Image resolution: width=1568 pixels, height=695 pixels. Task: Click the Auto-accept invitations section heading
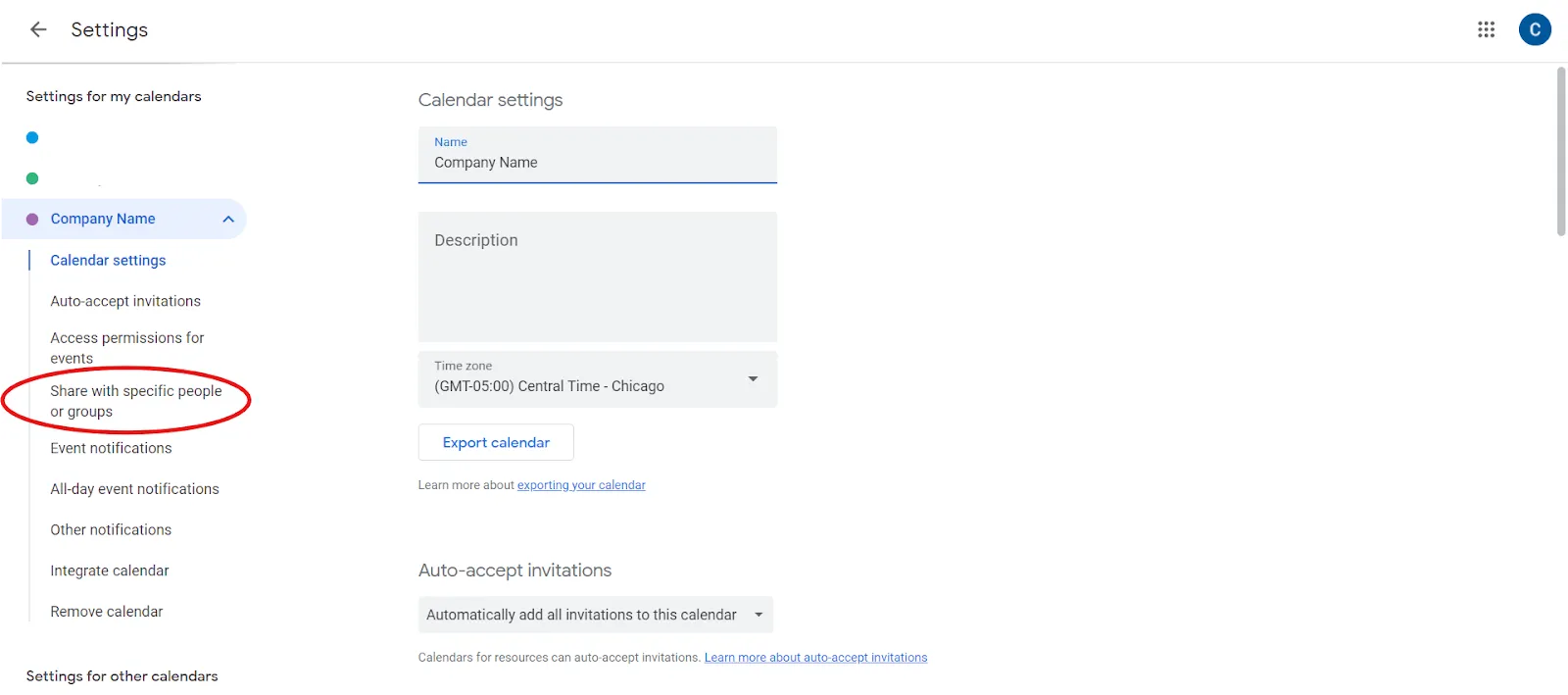[x=514, y=571]
